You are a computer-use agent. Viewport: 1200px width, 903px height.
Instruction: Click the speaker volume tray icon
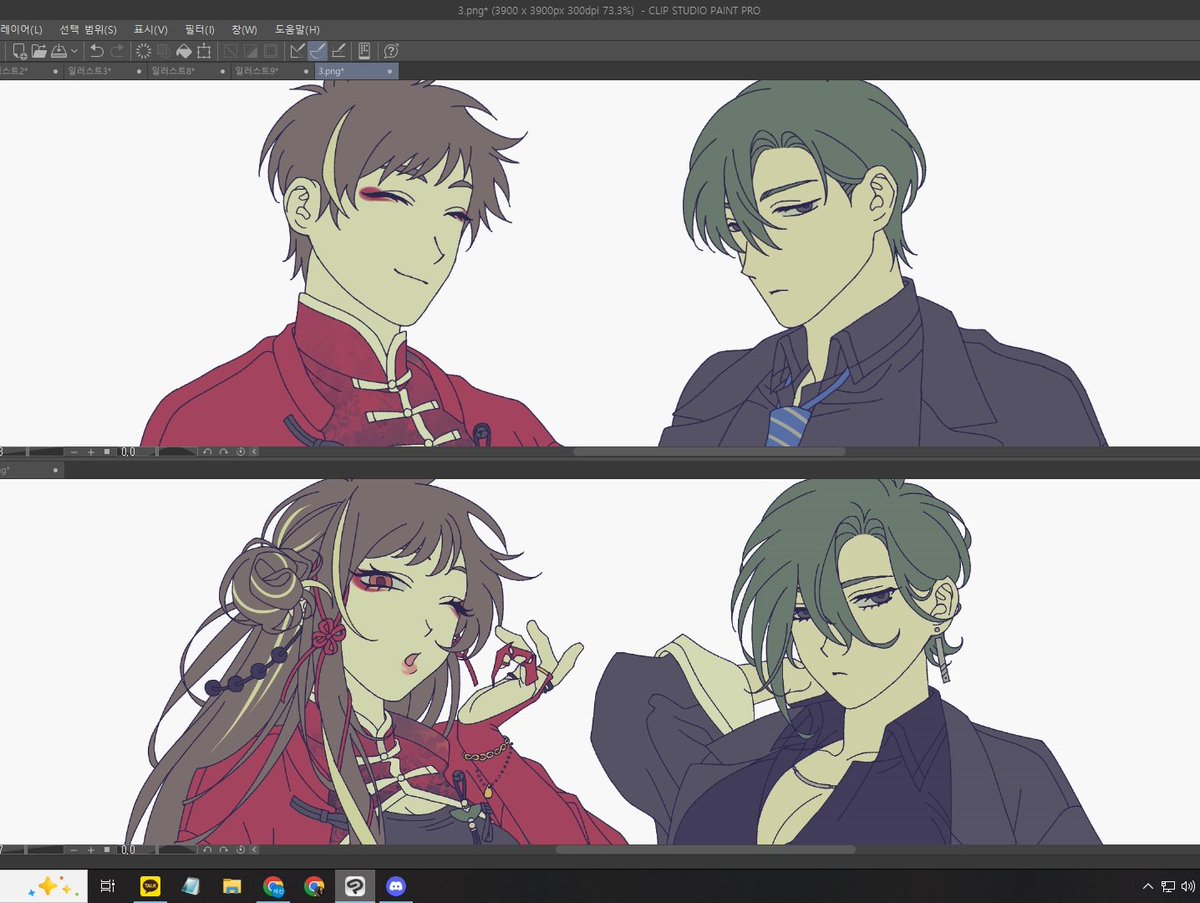[1188, 886]
